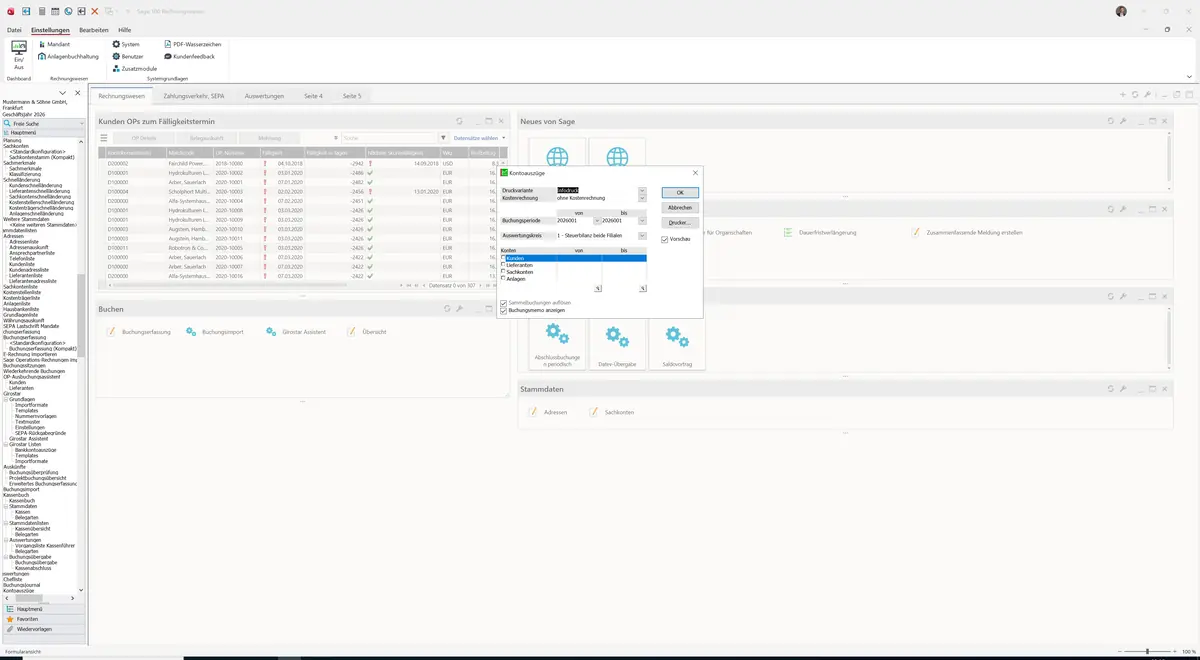Open the Benutzer settings

click(x=128, y=56)
